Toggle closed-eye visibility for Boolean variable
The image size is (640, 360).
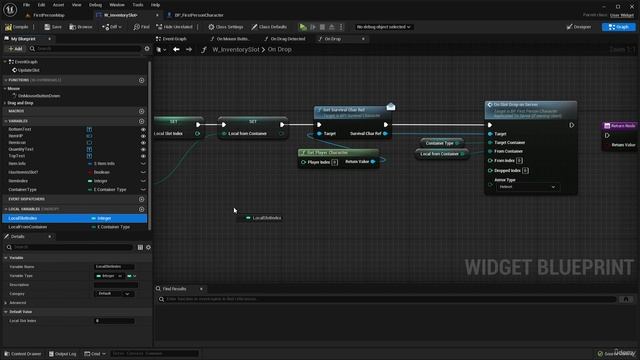pos(143,172)
